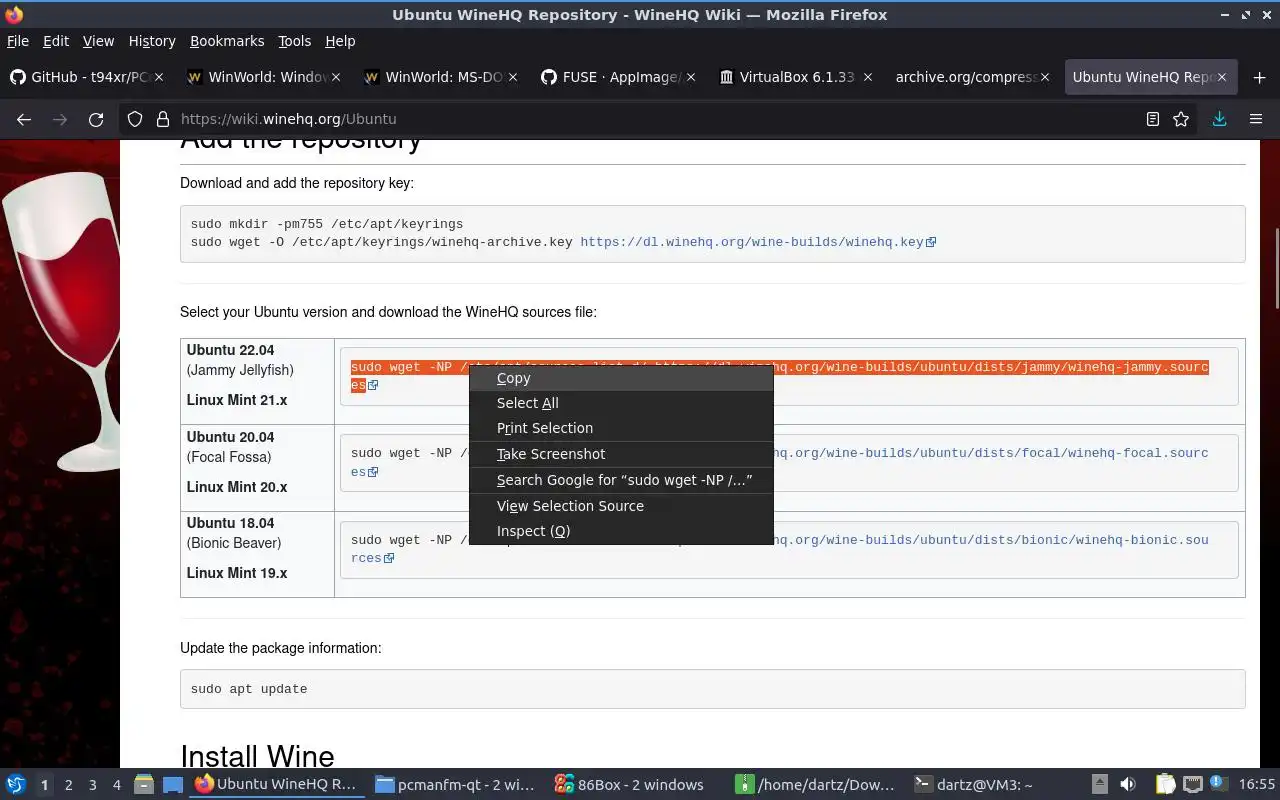Image resolution: width=1280 pixels, height=800 pixels.
Task: Open the winehq.key download link
Action: coord(757,242)
